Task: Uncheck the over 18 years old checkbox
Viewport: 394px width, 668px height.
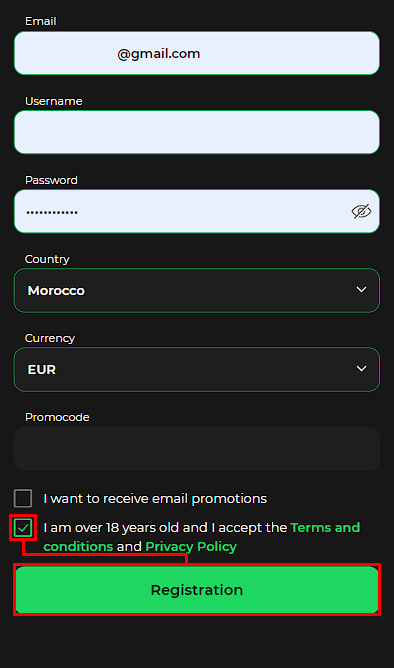Action: pyautogui.click(x=23, y=528)
